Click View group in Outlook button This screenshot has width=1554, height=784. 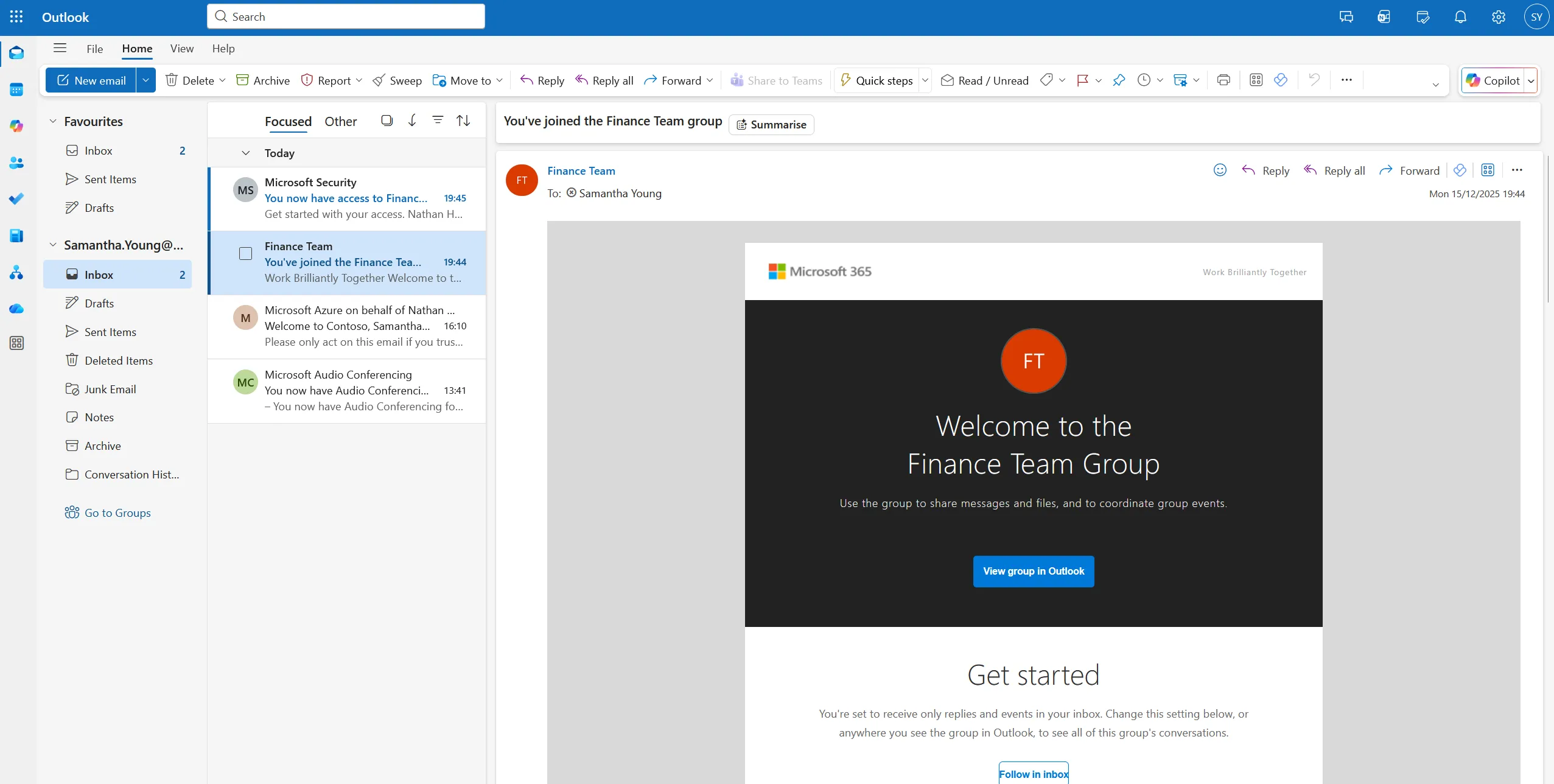[x=1034, y=572]
